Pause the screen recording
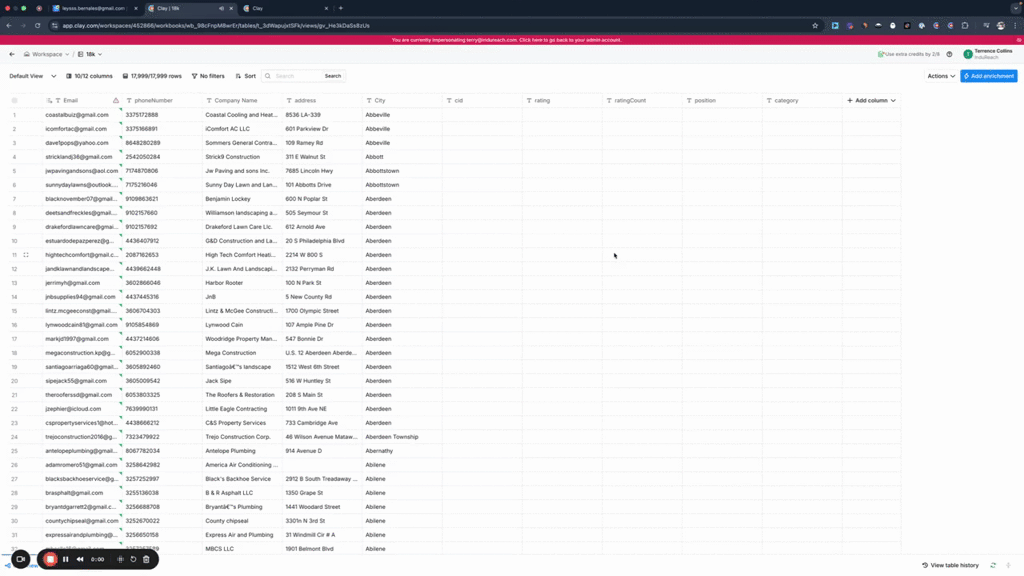 (66, 559)
